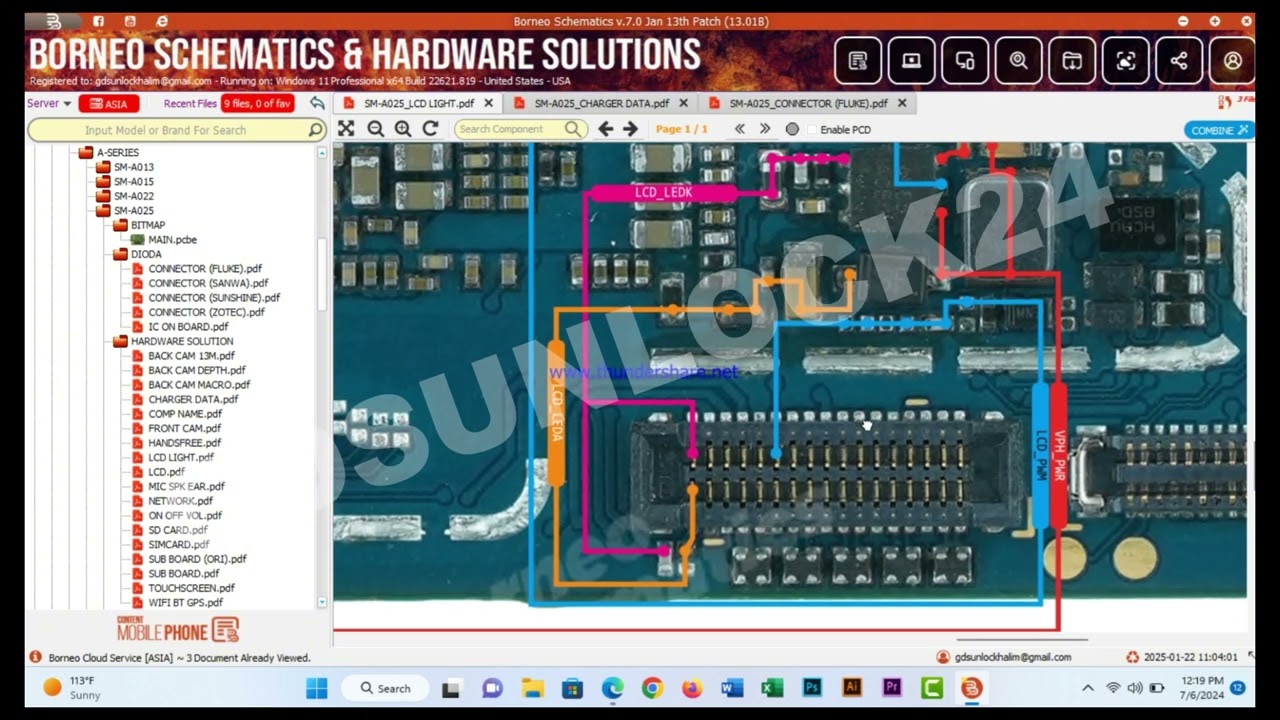The image size is (1280, 720).
Task: Open Google Chrome from the taskbar
Action: pyautogui.click(x=652, y=688)
